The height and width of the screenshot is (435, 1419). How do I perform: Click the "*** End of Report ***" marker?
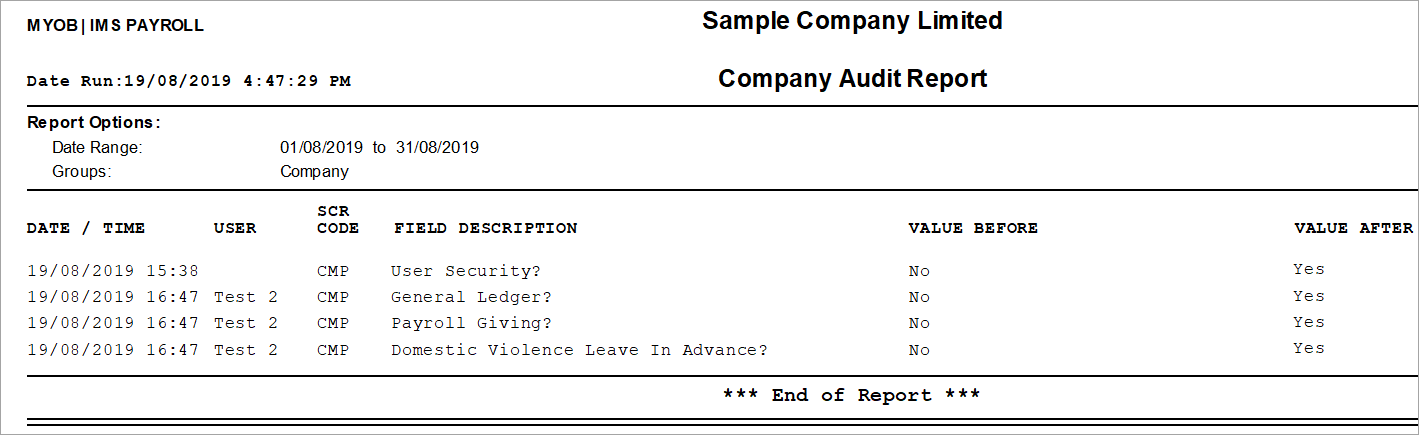[851, 395]
